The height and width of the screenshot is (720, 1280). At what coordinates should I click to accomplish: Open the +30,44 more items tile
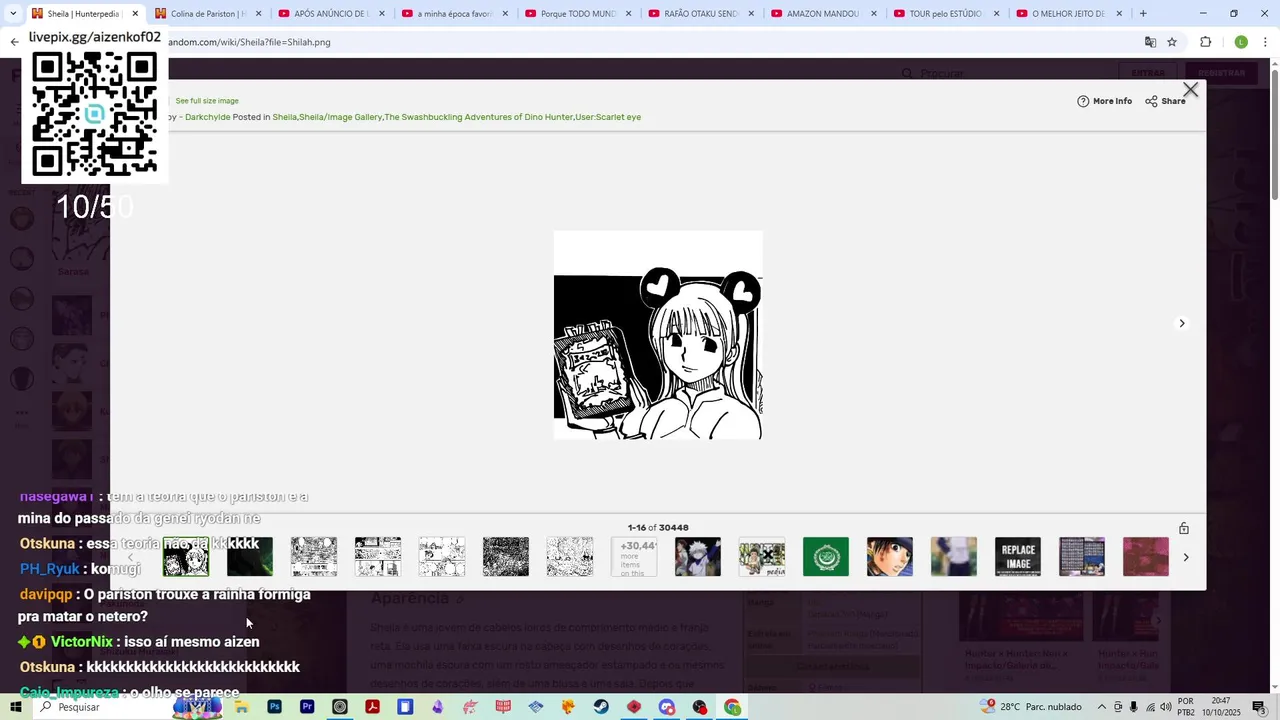(x=634, y=557)
